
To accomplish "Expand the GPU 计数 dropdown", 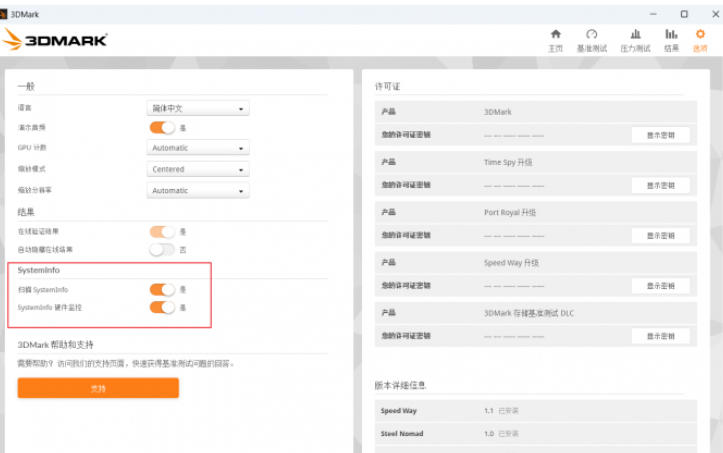I will click(x=198, y=148).
